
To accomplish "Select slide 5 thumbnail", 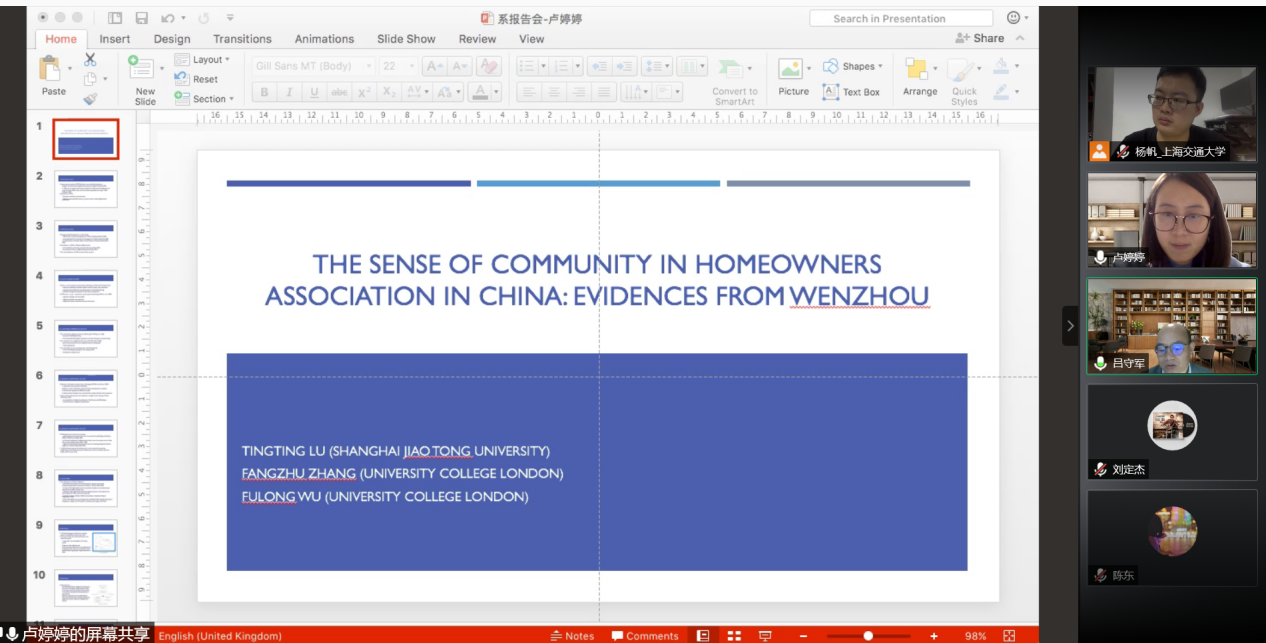I will pyautogui.click(x=85, y=338).
